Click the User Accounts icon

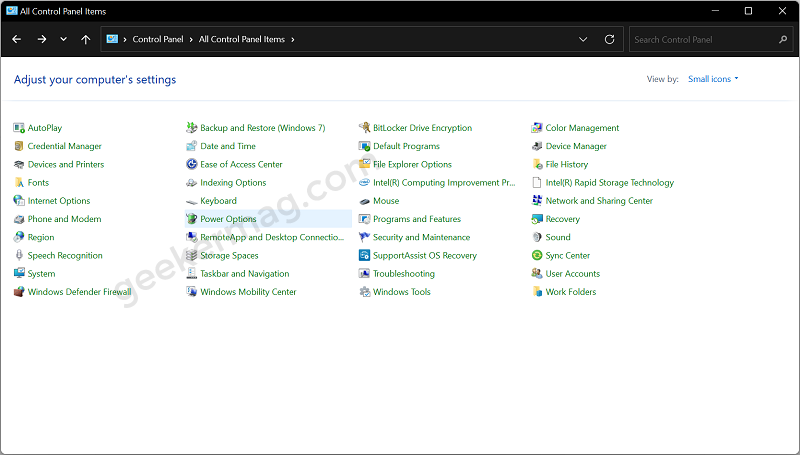point(537,273)
